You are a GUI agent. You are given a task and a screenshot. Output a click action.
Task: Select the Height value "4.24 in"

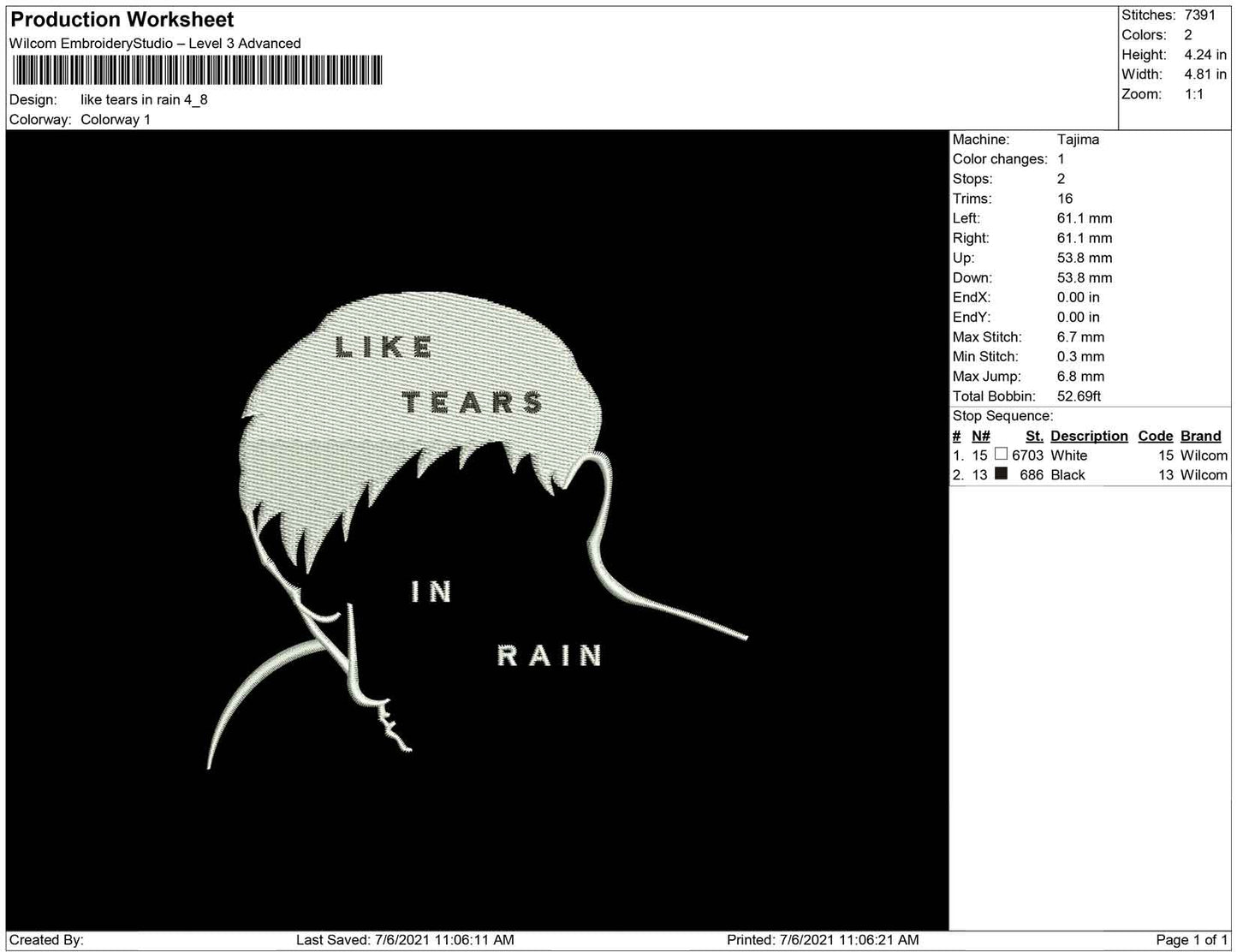1205,54
